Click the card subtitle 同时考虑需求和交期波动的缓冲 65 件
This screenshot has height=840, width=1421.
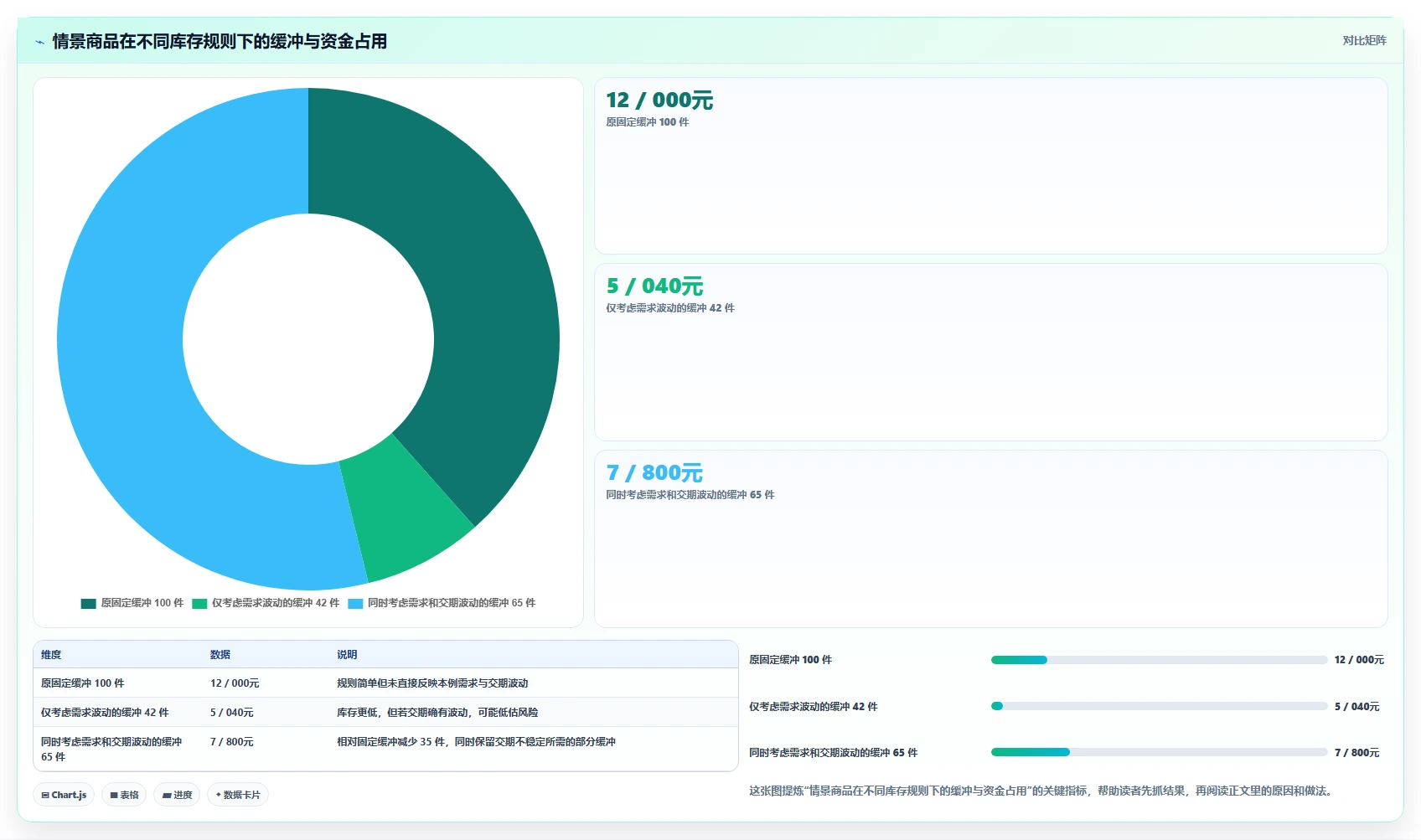(x=690, y=495)
